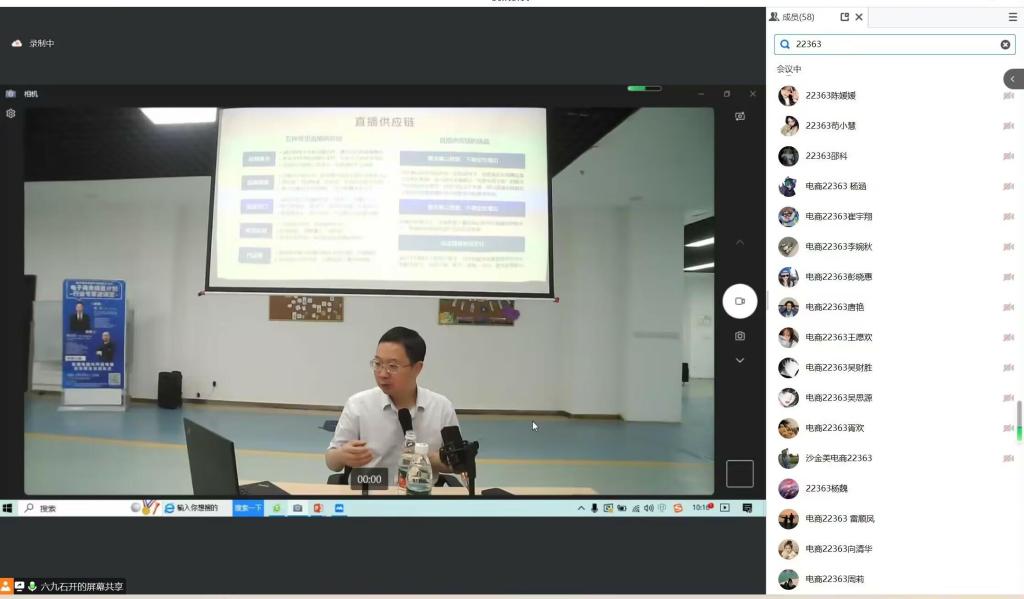1024x599 pixels.
Task: Open the camera app settings gear
Action: (x=11, y=113)
